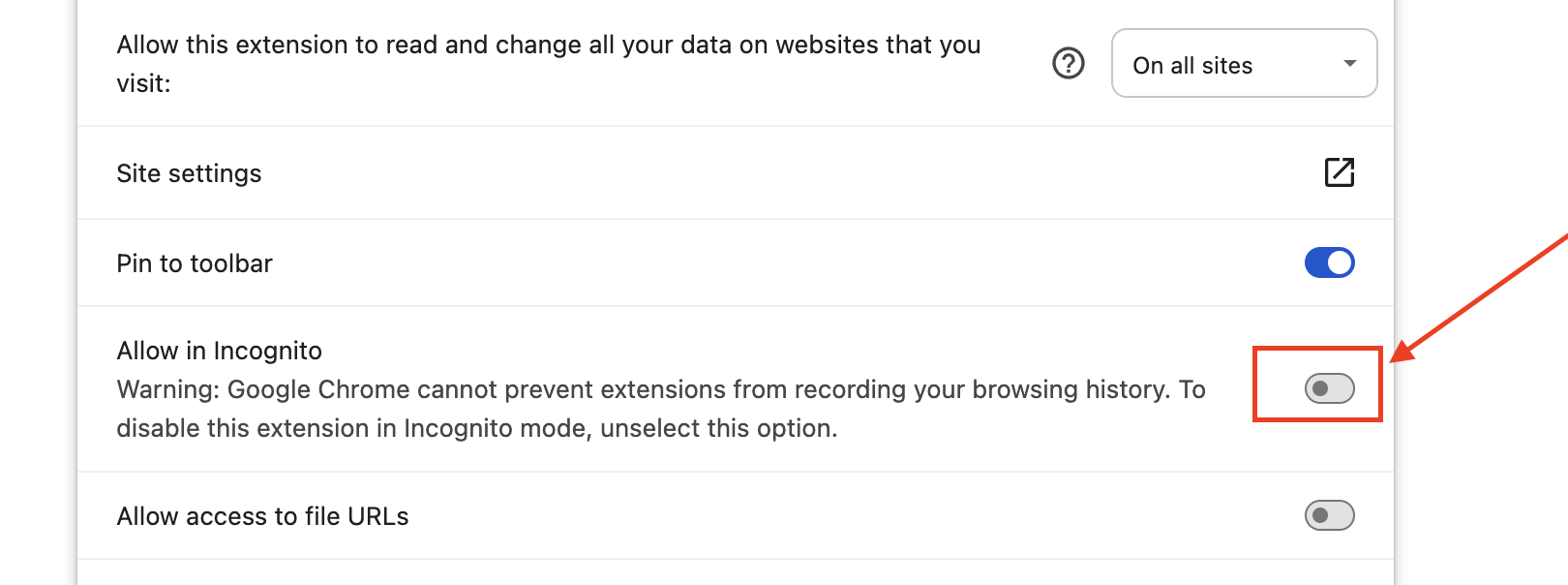
Task: Open the On all sites dropdown
Action: point(1245,63)
